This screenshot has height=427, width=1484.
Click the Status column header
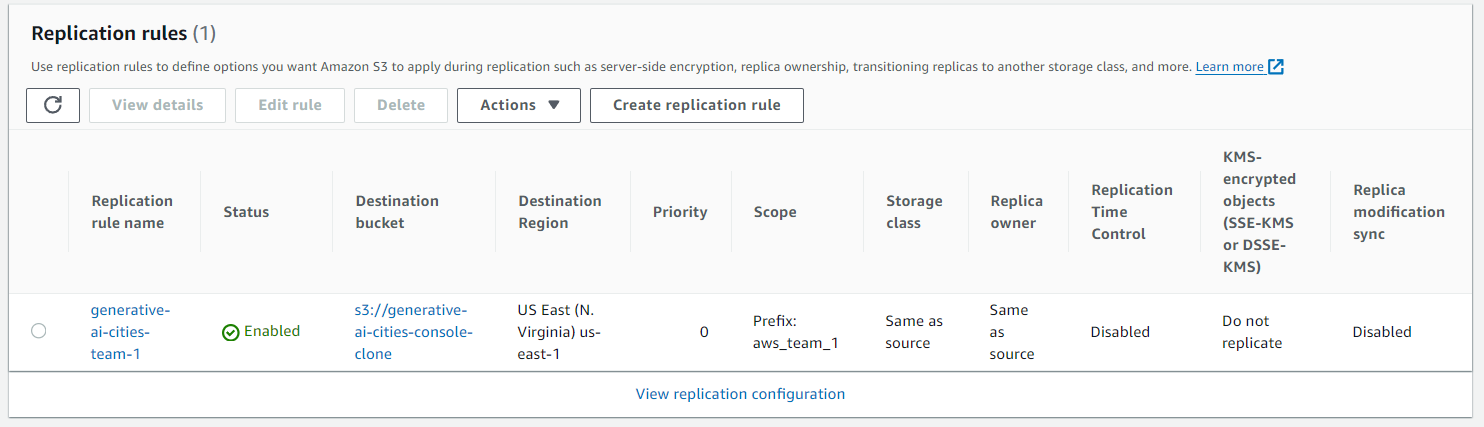pyautogui.click(x=246, y=212)
